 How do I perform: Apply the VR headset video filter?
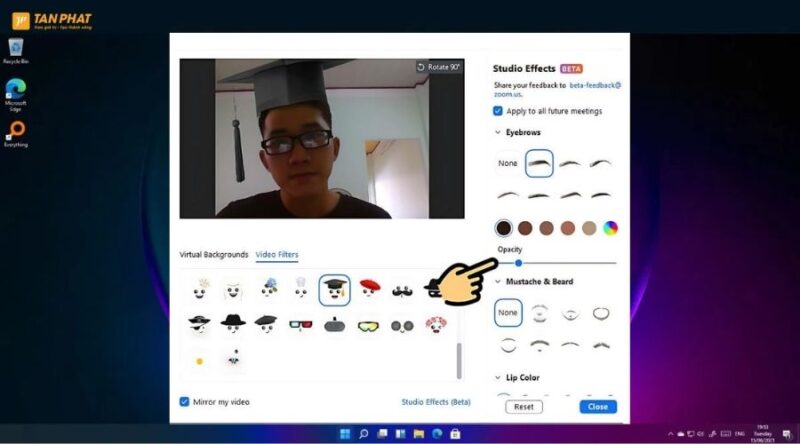pos(335,325)
